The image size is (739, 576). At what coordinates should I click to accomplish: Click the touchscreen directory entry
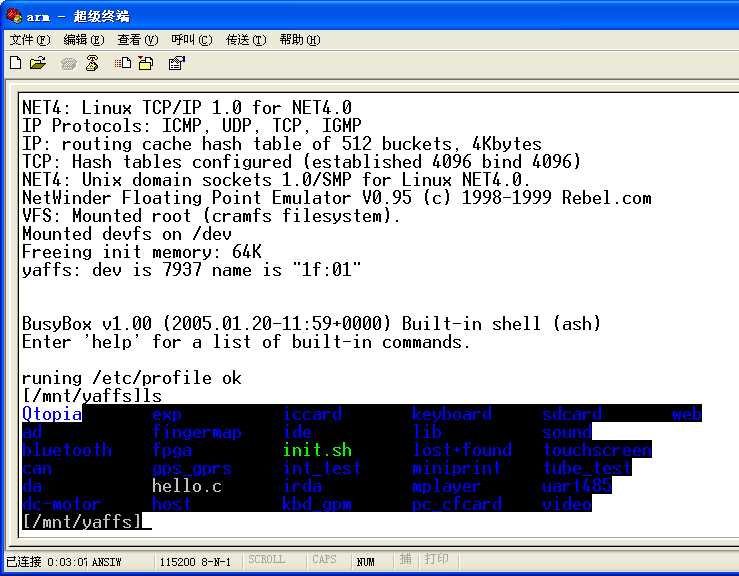pyautogui.click(x=597, y=450)
